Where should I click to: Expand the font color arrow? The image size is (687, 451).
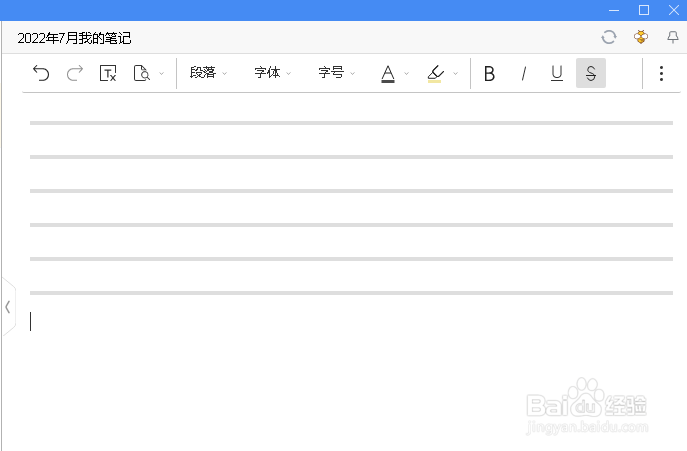(x=407, y=74)
